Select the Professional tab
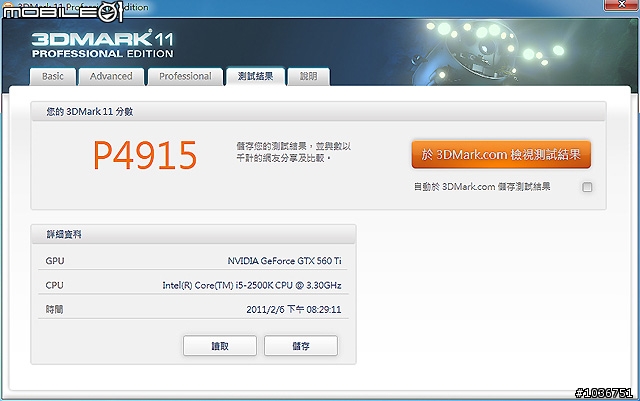This screenshot has width=640, height=401. coord(185,76)
